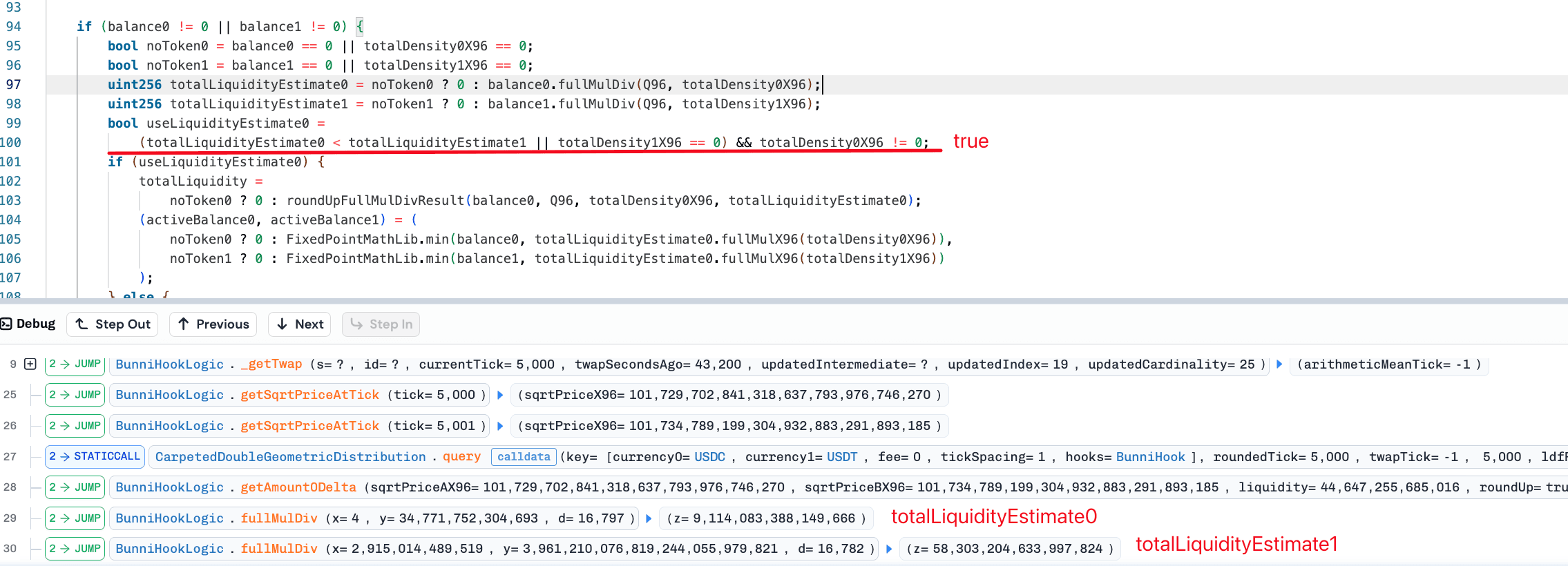The image size is (1568, 566).
Task: Click the return arrow after fullMulDiv d=16,782
Action: [x=889, y=549]
